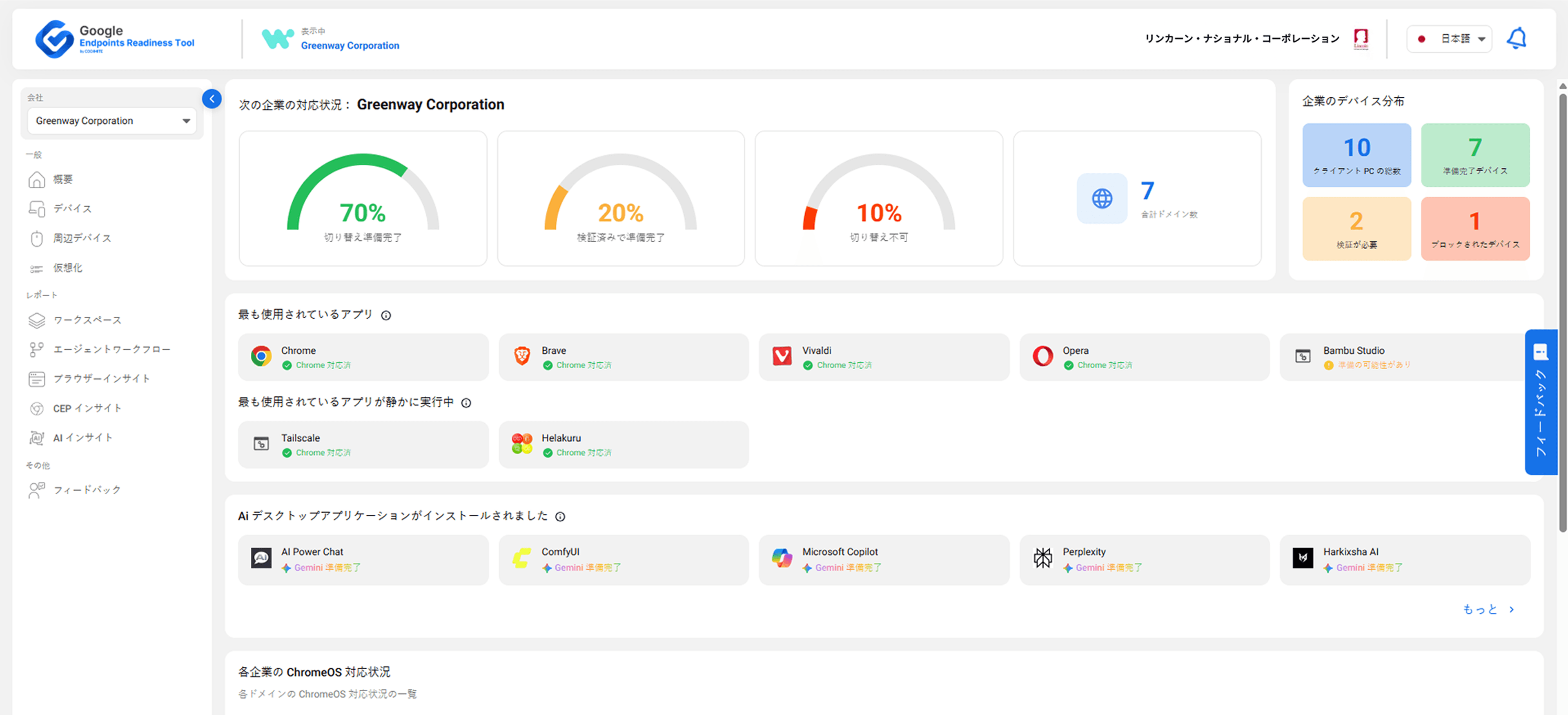Open the Microsoft Copilot card
The width and height of the screenshot is (1568, 715).
(x=884, y=560)
